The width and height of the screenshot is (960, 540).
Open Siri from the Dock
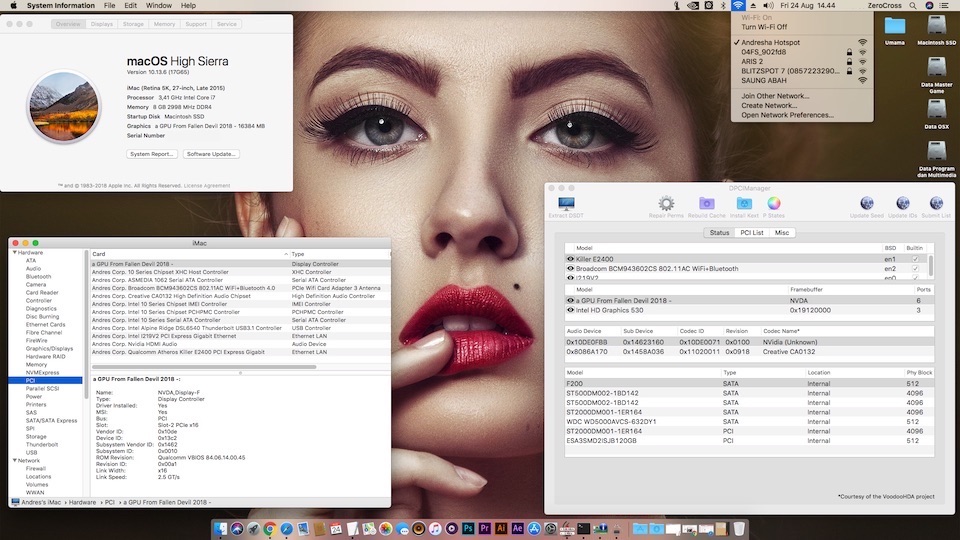(237, 528)
